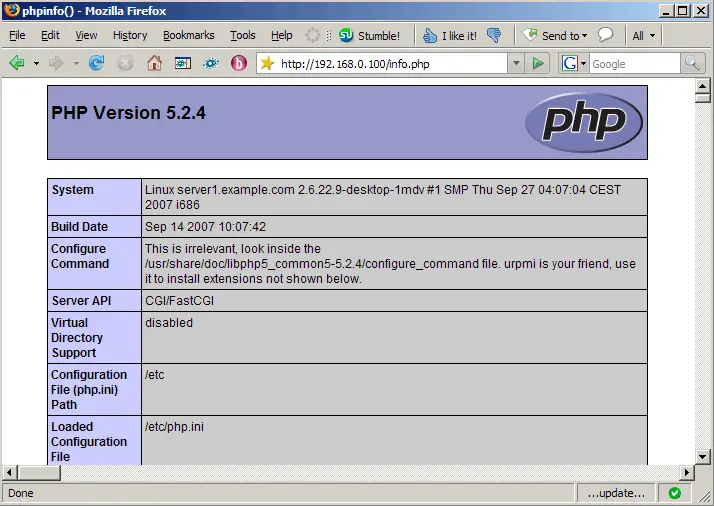The width and height of the screenshot is (714, 506).
Task: Open the address bar history dropdown
Action: point(516,63)
